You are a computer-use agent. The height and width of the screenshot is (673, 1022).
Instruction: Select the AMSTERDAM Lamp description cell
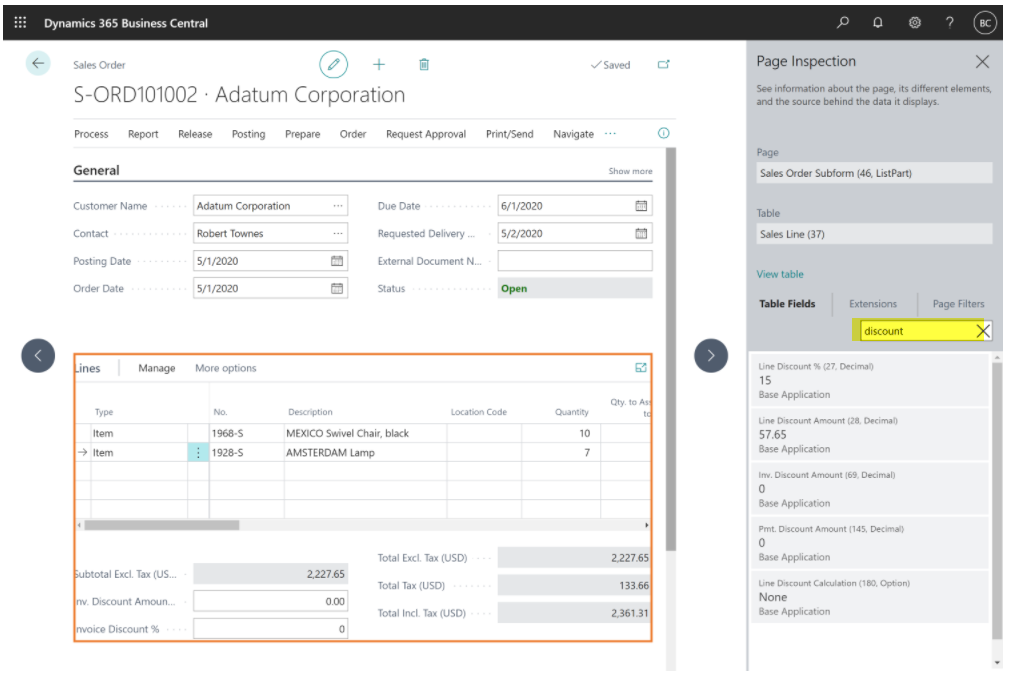[365, 452]
